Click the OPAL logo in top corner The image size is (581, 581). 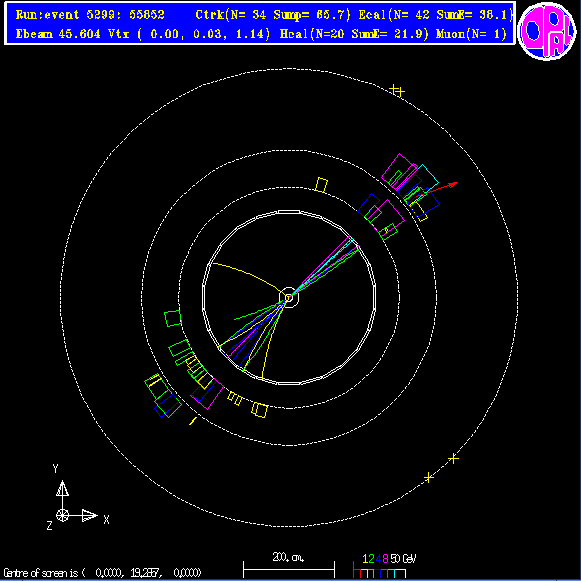[x=547, y=30]
